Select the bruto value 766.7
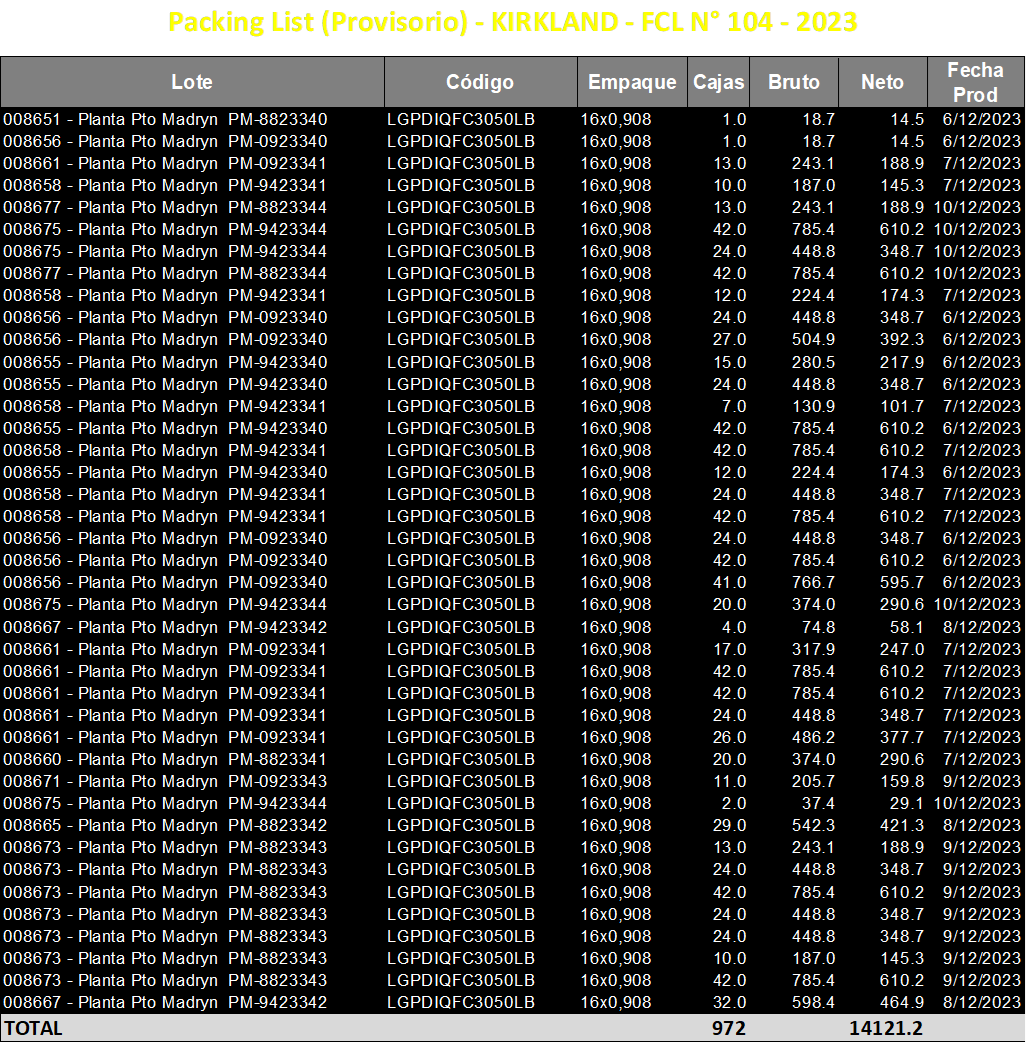The image size is (1026, 1043). tap(813, 583)
